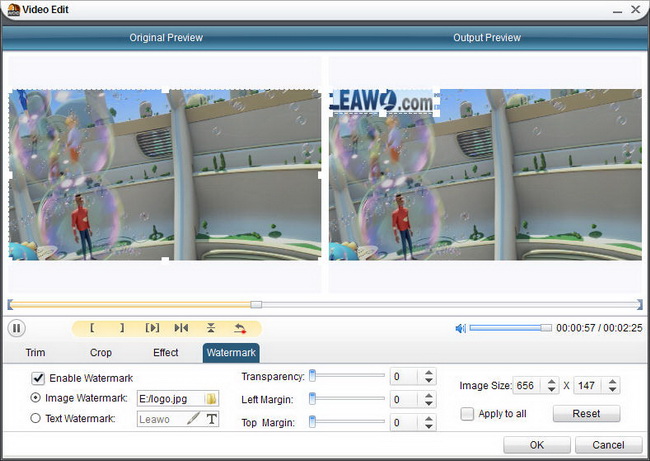This screenshot has width=650, height=461.
Task: Increase image width 656 with up arrow
Action: click(x=551, y=381)
